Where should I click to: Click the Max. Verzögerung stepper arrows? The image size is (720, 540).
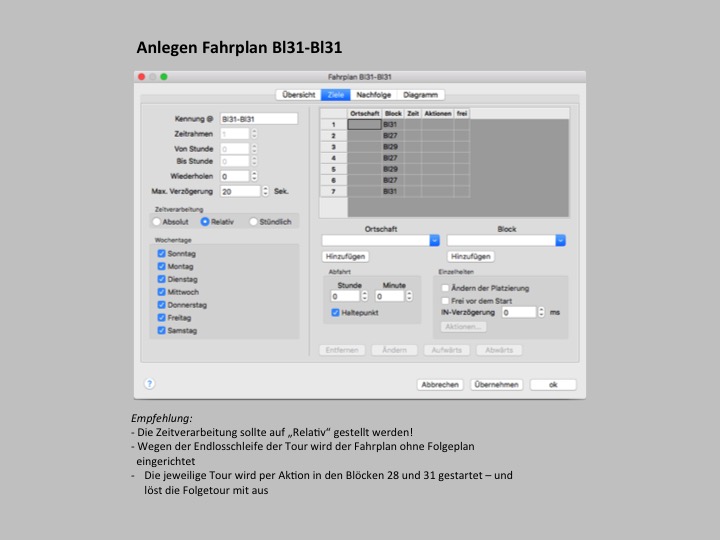pos(265,191)
